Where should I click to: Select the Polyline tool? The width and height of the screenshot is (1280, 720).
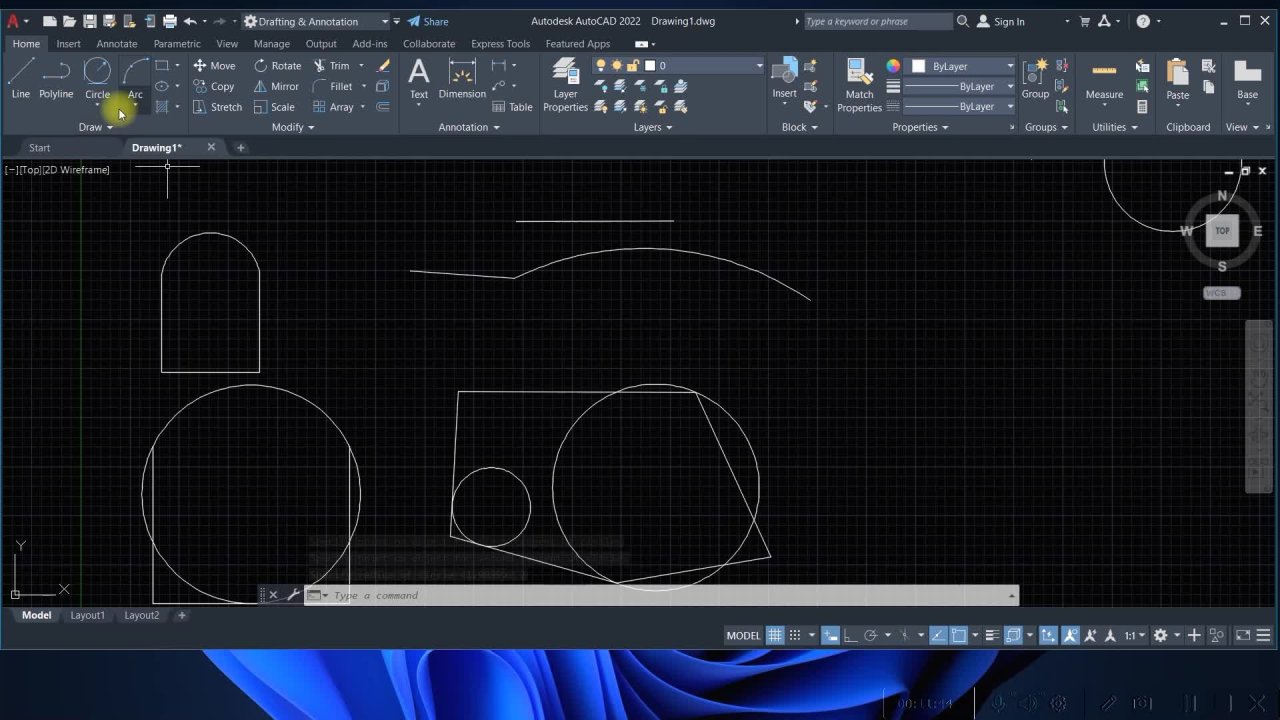coord(56,79)
